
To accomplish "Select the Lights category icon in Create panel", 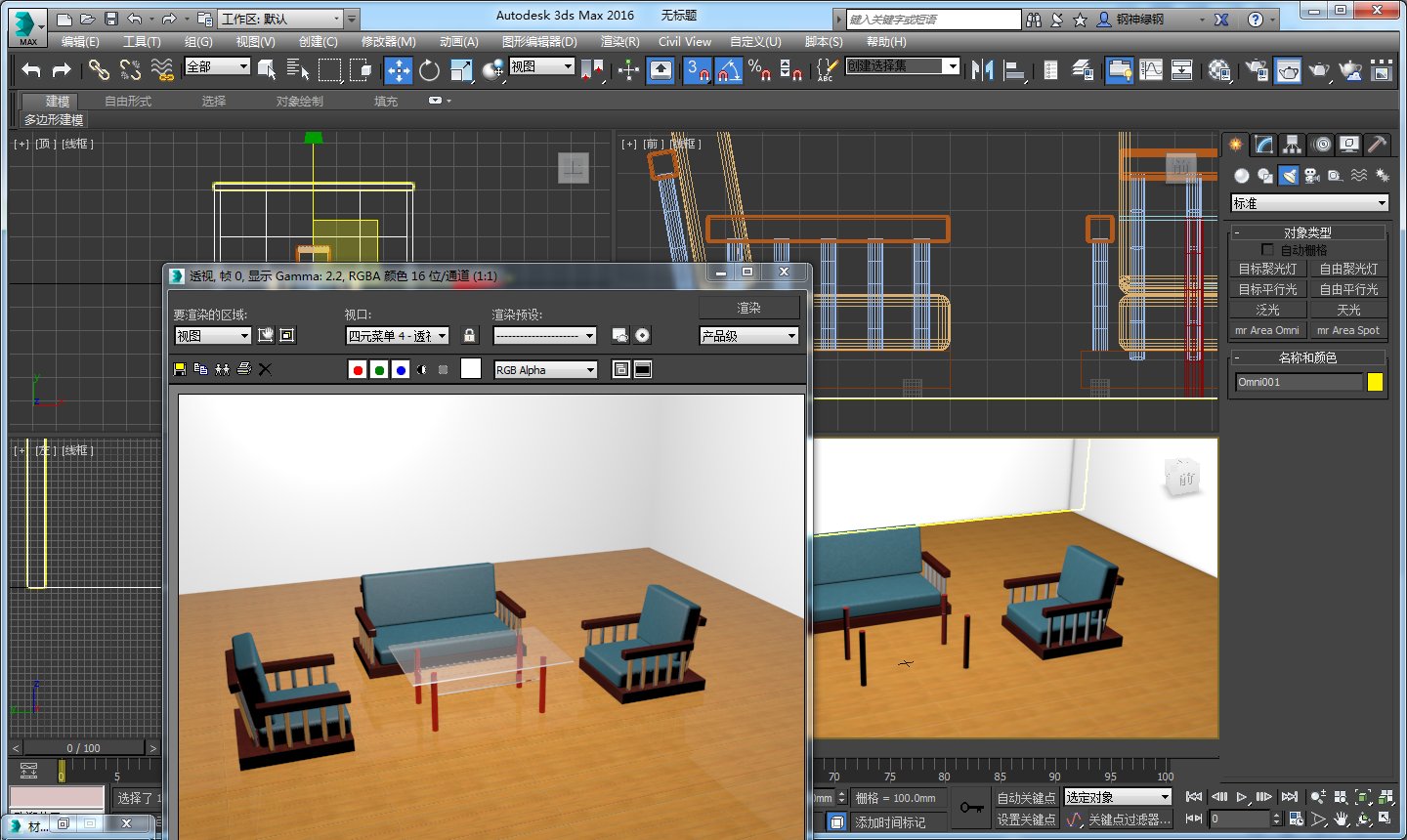I will (x=1289, y=175).
